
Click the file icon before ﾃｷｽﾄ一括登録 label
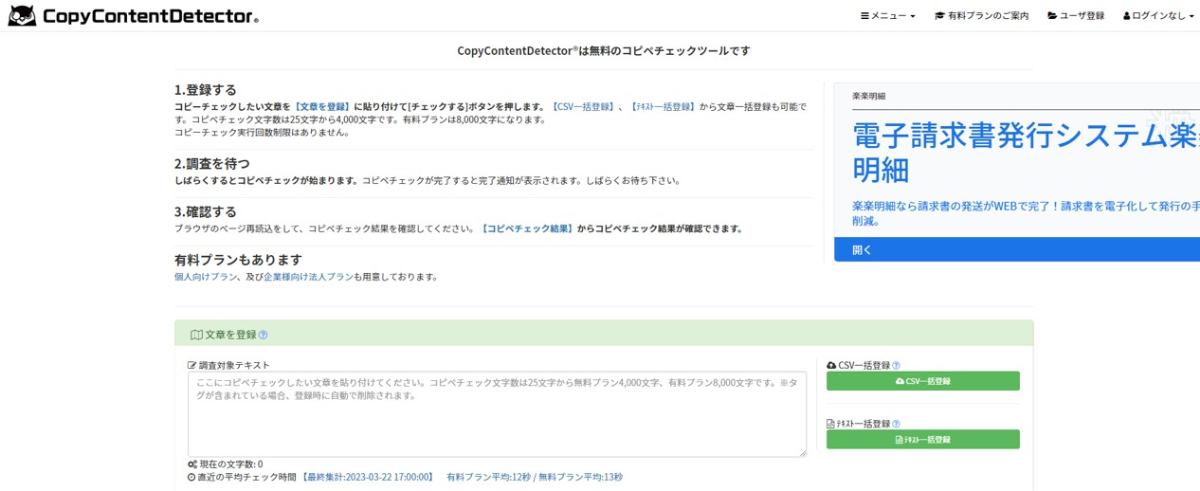click(831, 424)
